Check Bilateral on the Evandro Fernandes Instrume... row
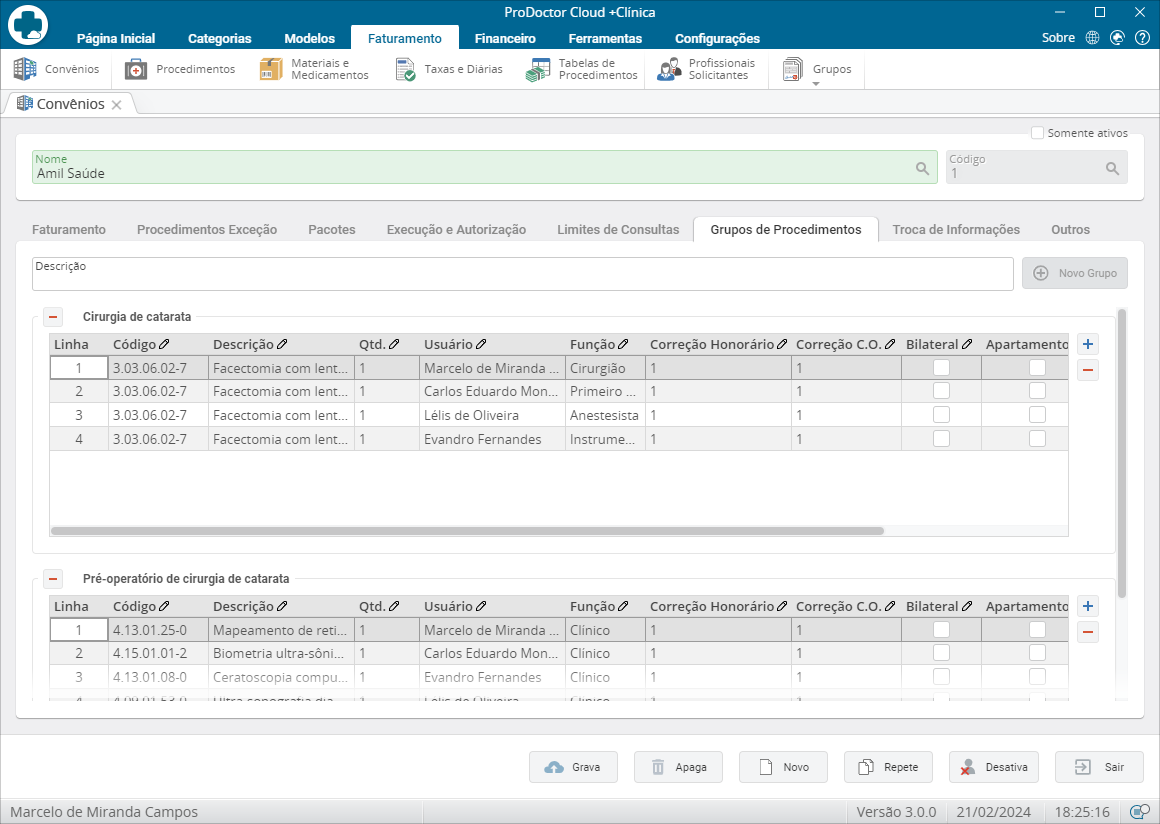The height and width of the screenshot is (824, 1160). (x=941, y=439)
